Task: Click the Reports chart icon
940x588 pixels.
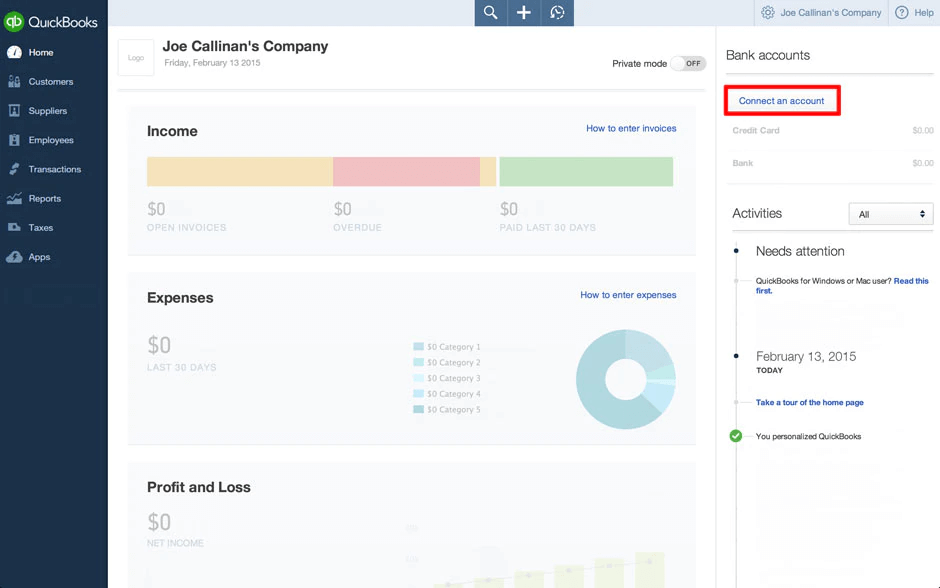Action: click(14, 198)
